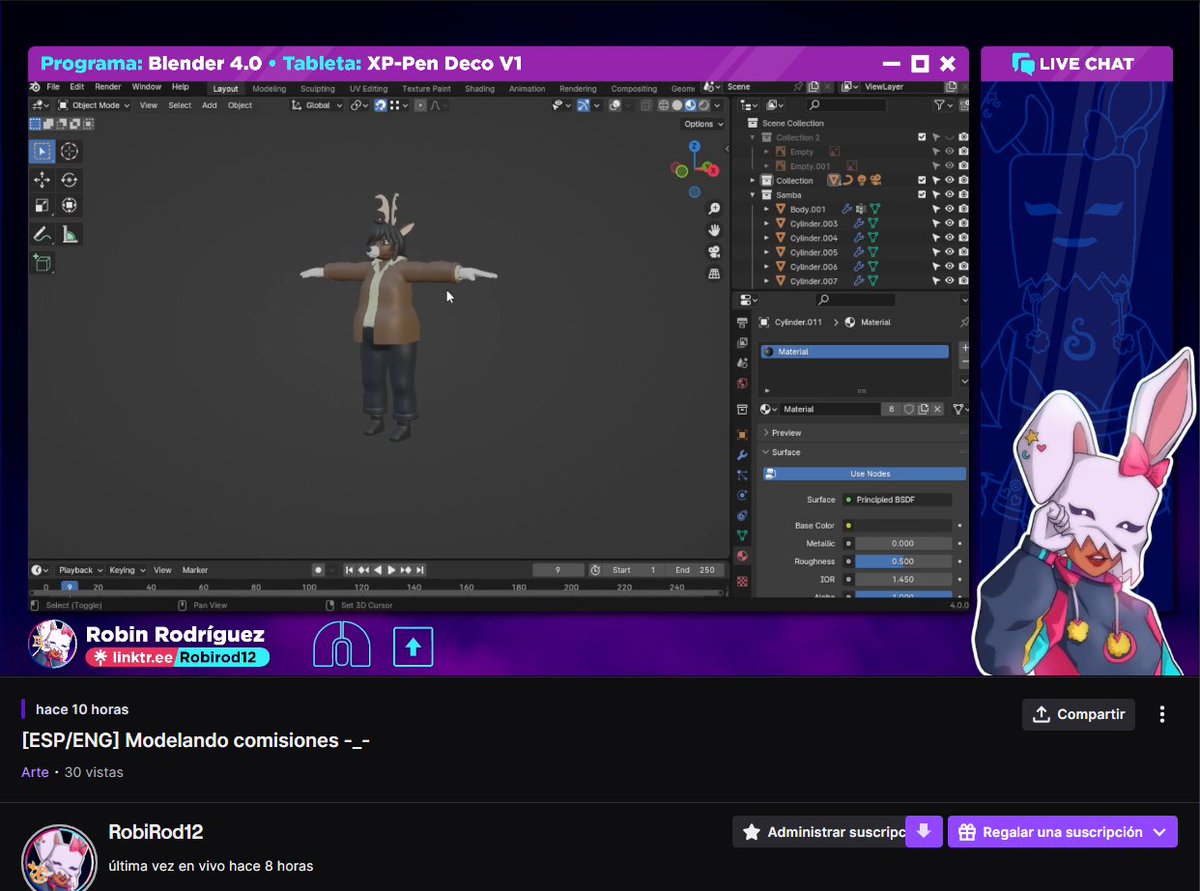Viewport: 1200px width, 891px height.
Task: Click the Blender logo menu icon
Action: tap(37, 88)
